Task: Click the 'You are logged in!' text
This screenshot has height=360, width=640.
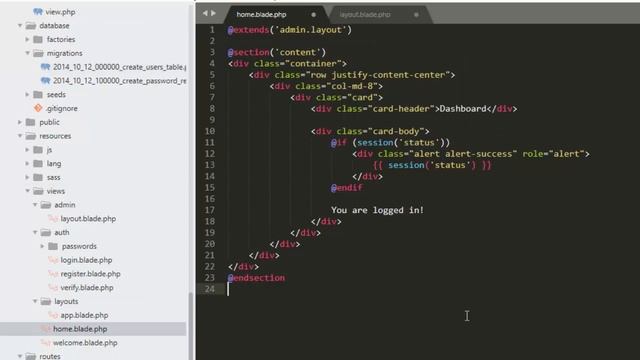Action: pos(377,210)
